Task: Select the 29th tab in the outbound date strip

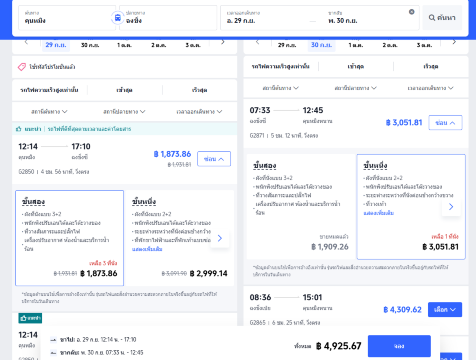Action: pyautogui.click(x=56, y=45)
